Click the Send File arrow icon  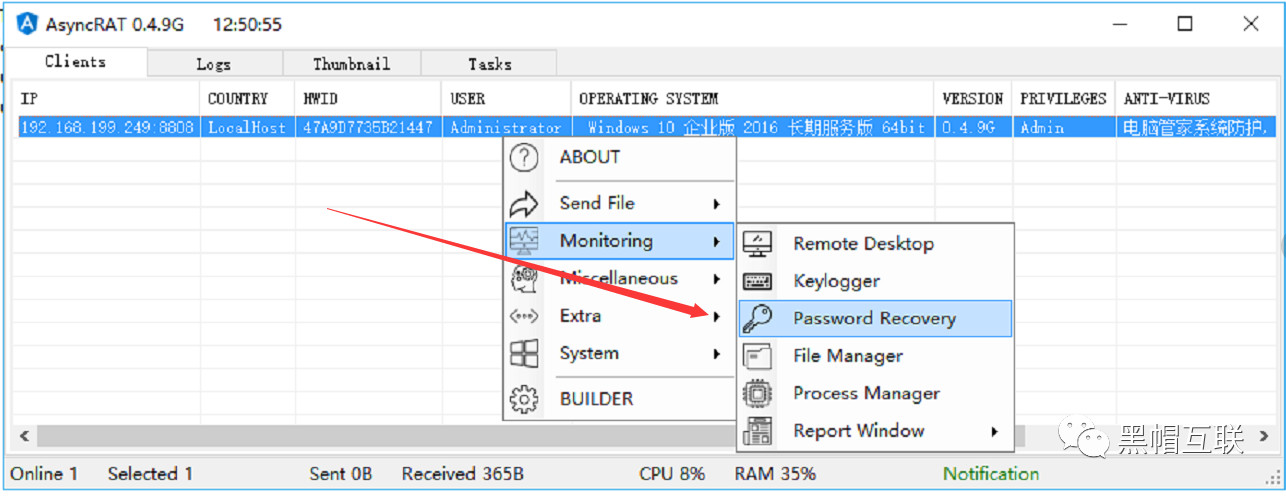[x=524, y=204]
